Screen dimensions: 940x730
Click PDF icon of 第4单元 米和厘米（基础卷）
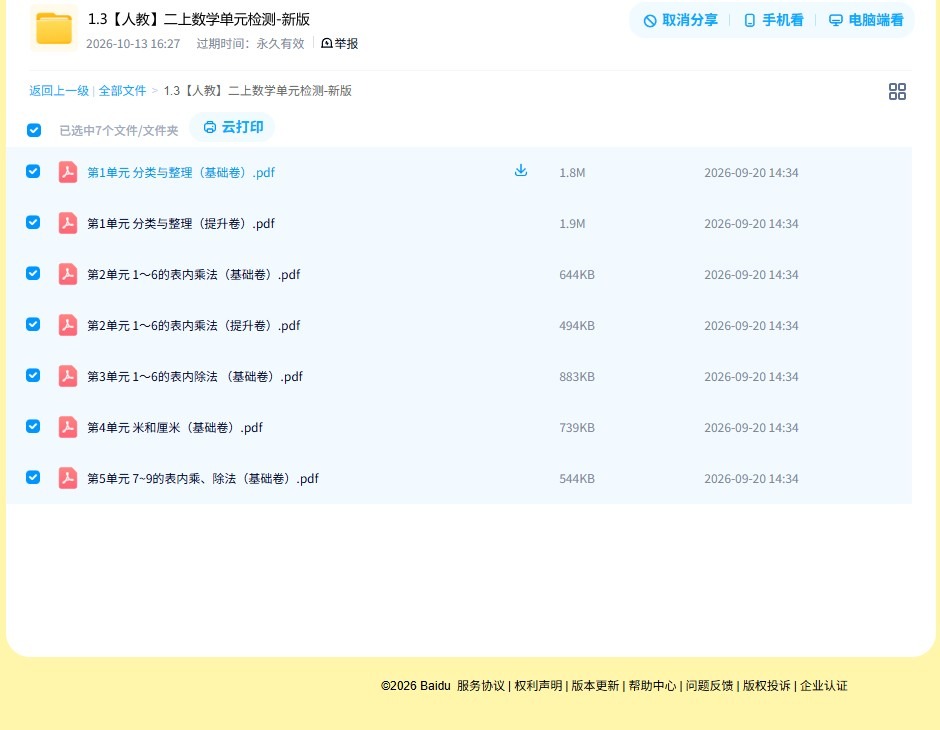tap(68, 427)
